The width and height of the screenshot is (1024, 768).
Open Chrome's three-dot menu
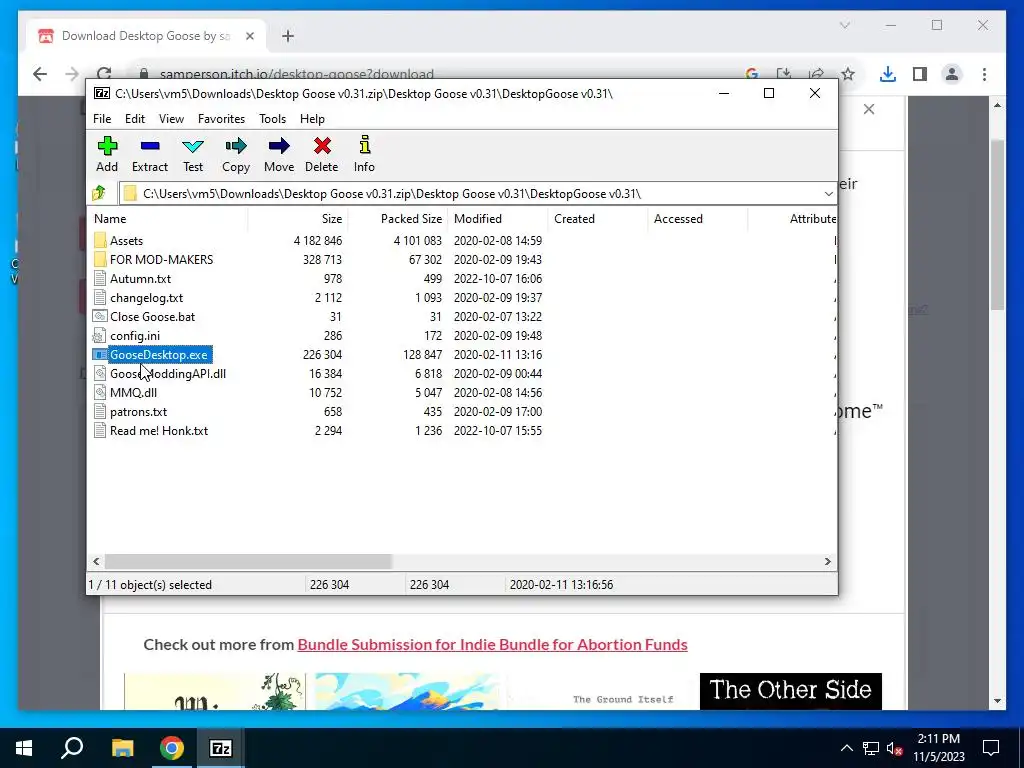(984, 74)
